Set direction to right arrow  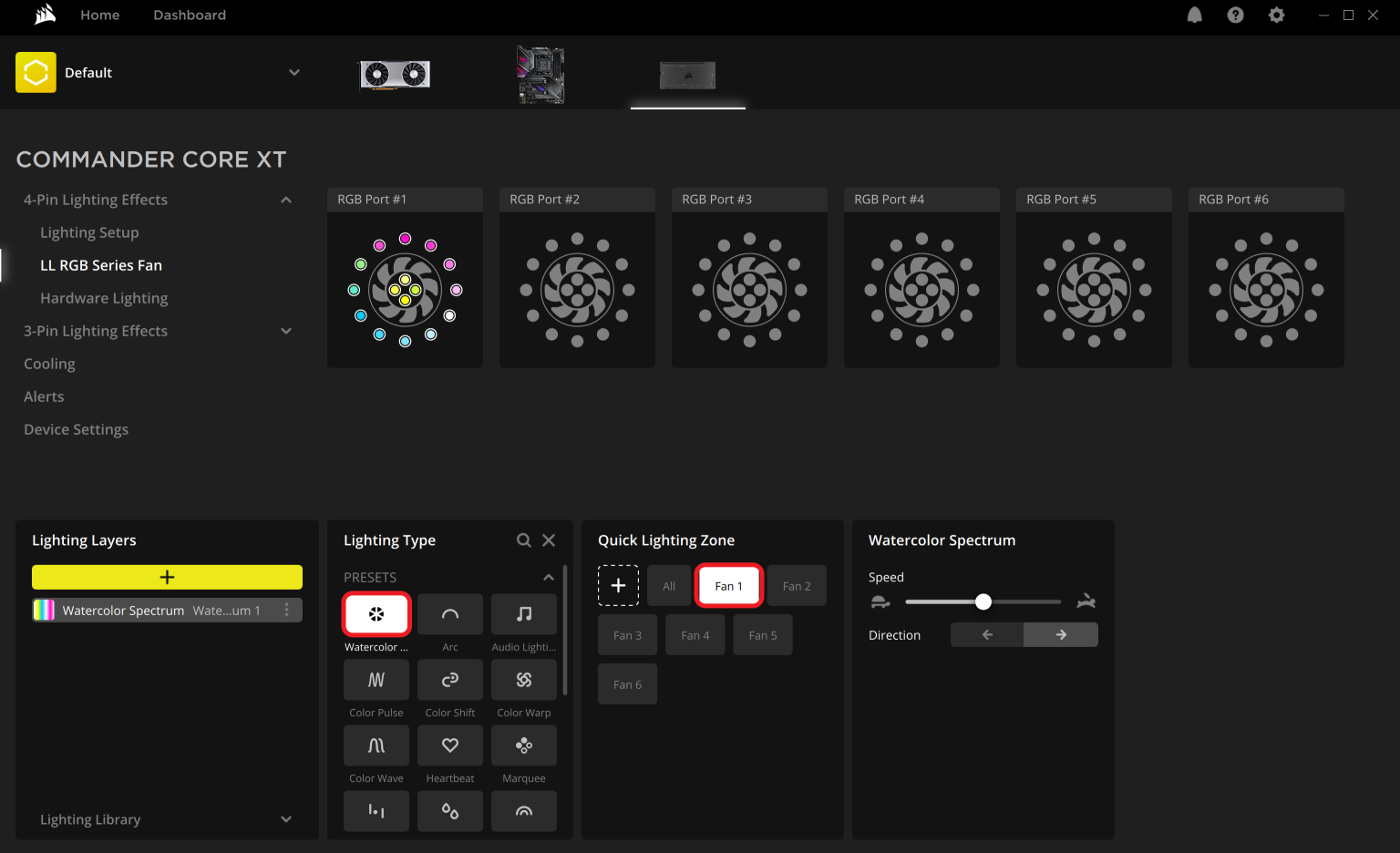(x=1061, y=635)
